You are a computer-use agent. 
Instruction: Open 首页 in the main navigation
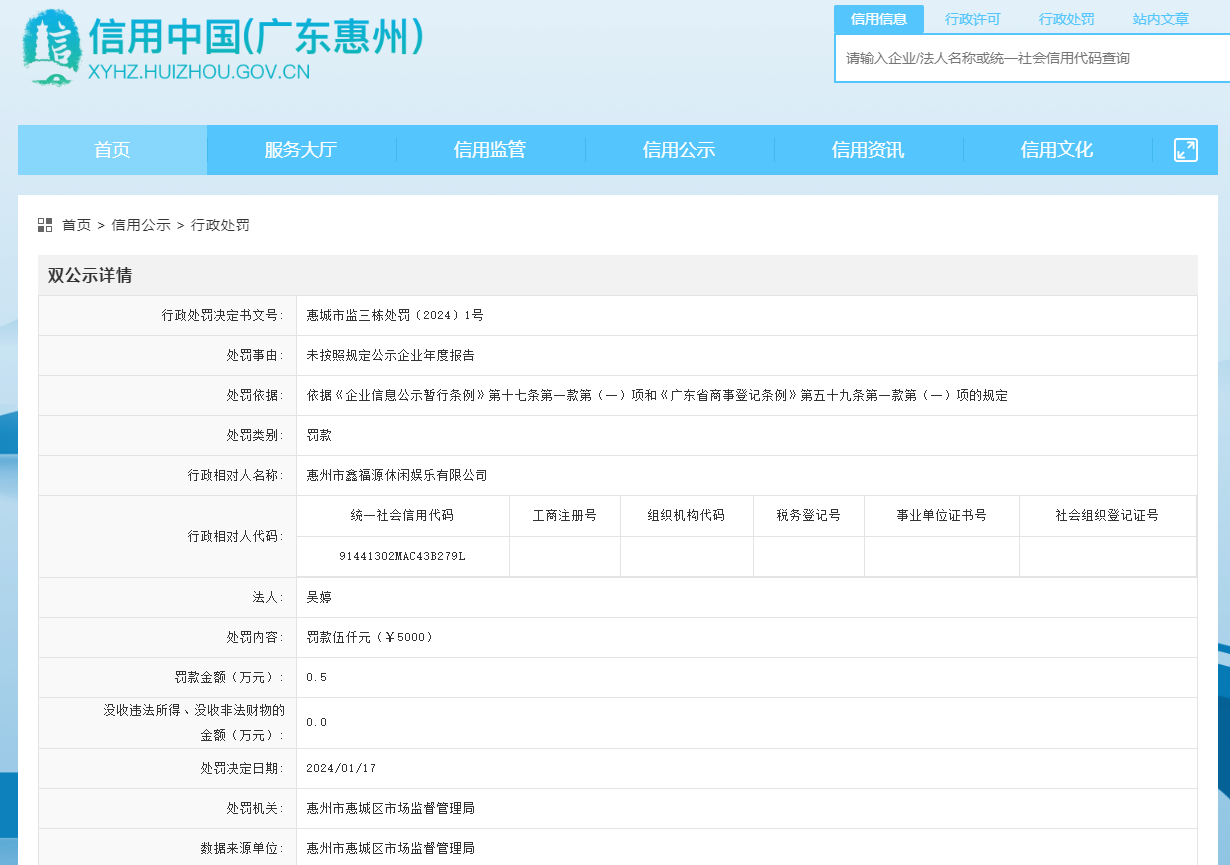click(112, 150)
